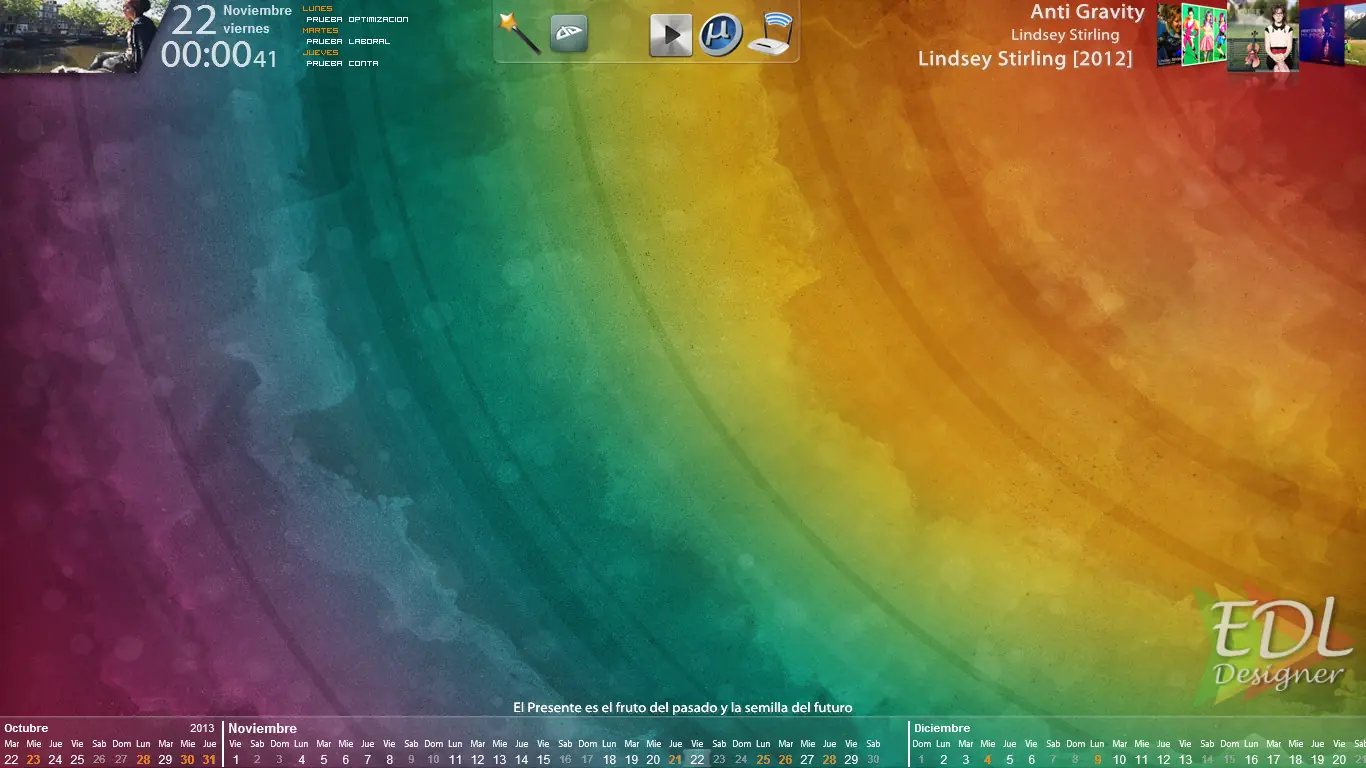This screenshot has width=1366, height=768.
Task: Select November 15 in the calendar strip
Action: (x=543, y=760)
